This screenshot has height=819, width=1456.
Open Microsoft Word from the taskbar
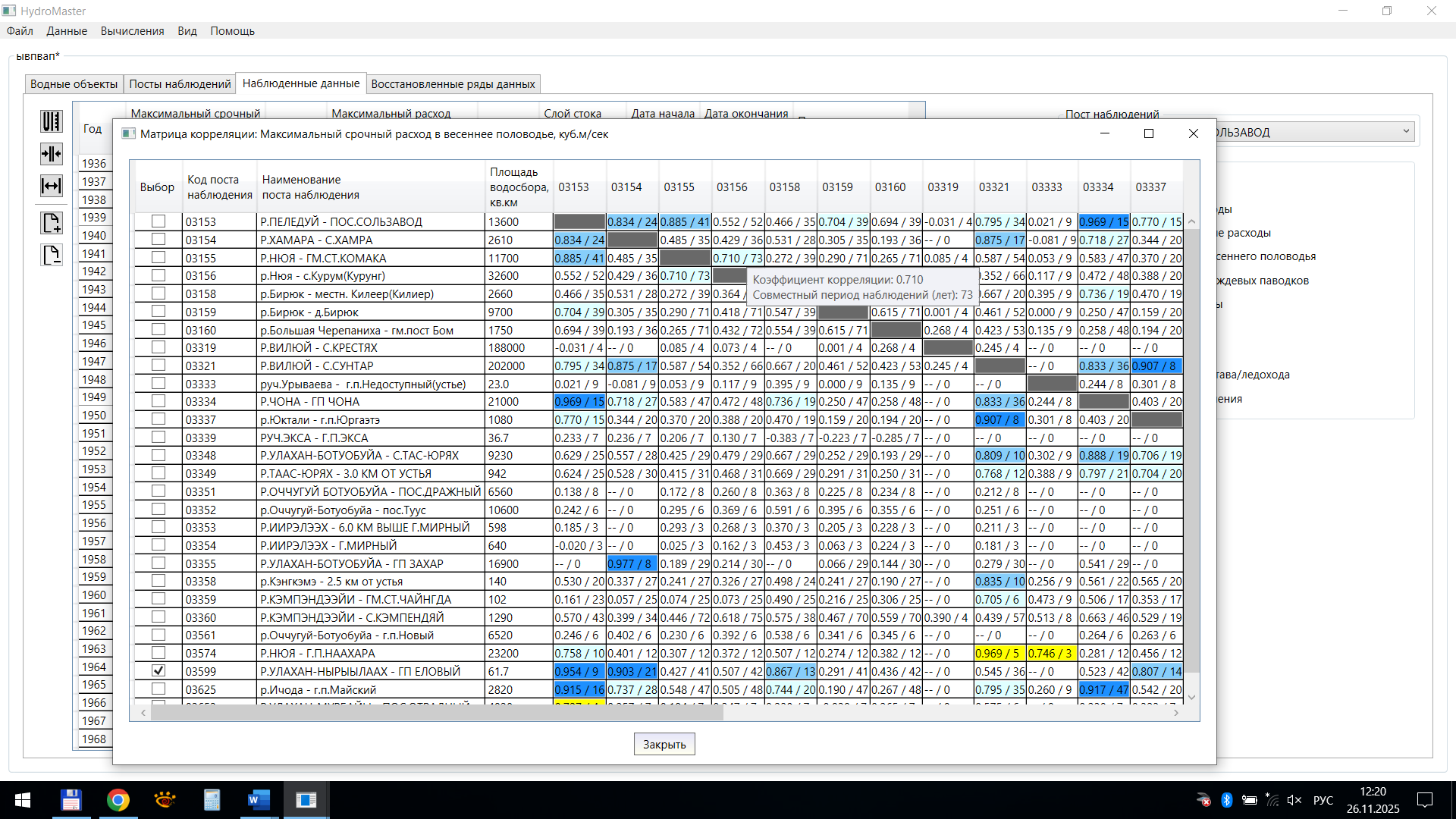pos(259,800)
